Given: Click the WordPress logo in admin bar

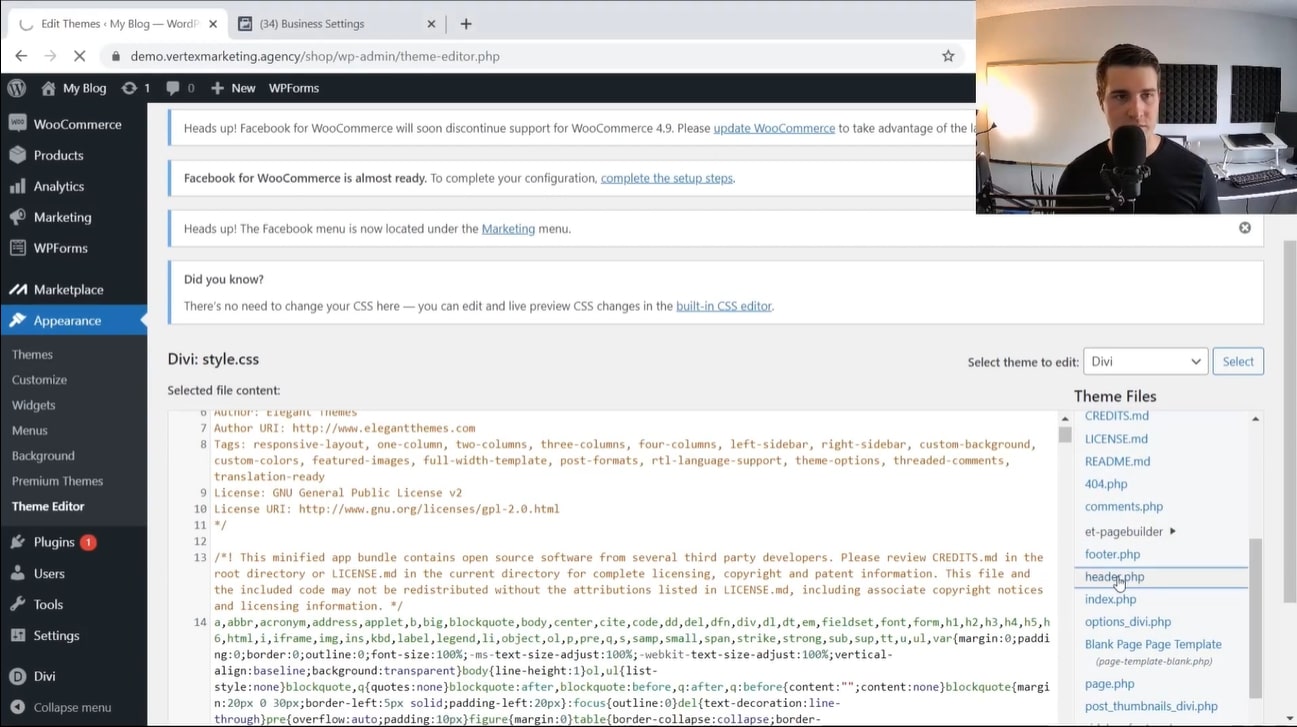Looking at the screenshot, I should click(x=17, y=88).
